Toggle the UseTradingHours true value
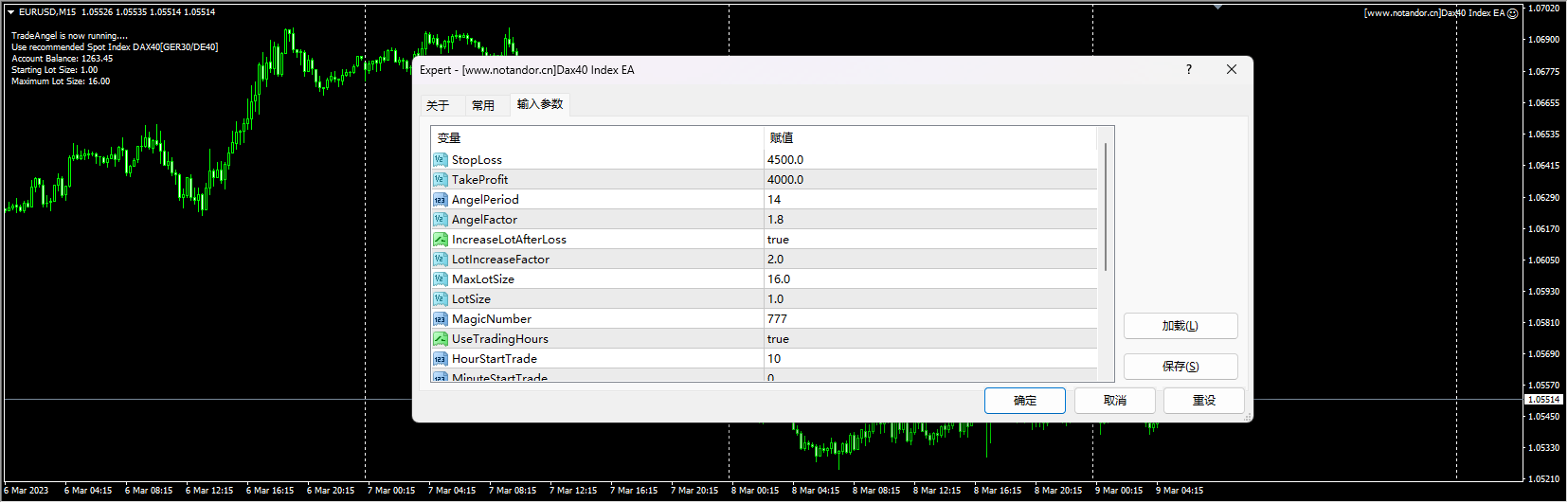The height and width of the screenshot is (503, 1568). [x=930, y=339]
